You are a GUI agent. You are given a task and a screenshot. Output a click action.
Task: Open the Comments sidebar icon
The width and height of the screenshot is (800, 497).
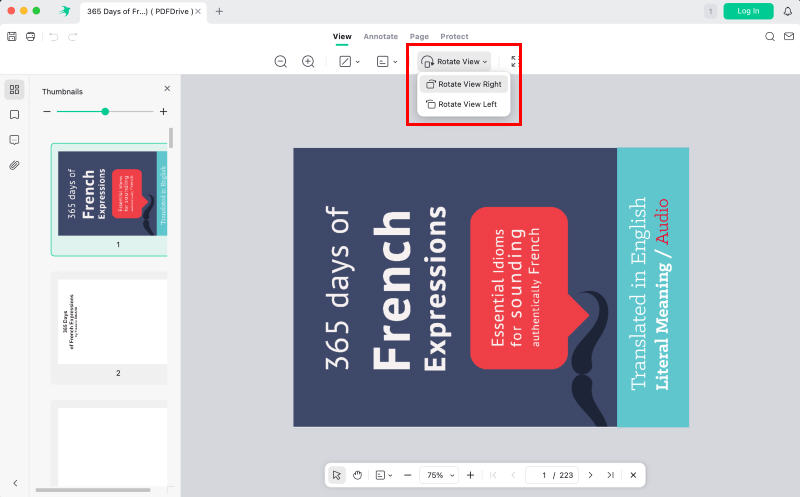[x=14, y=140]
